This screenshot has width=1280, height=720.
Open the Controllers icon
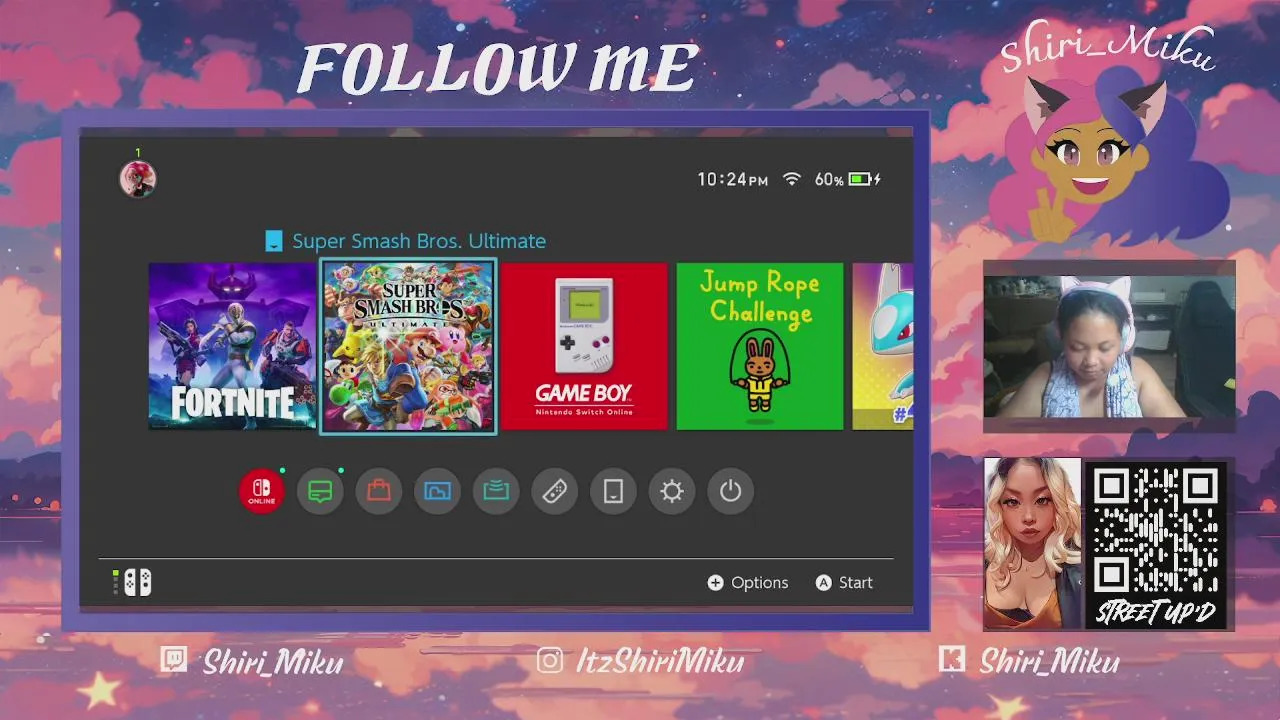point(555,491)
